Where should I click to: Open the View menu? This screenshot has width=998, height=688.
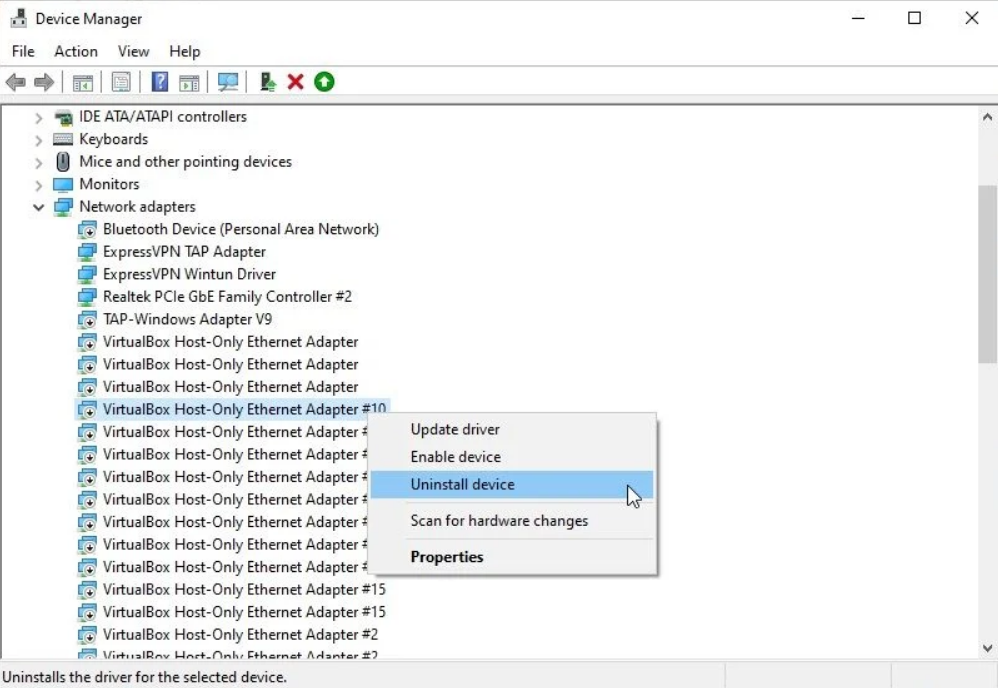133,51
